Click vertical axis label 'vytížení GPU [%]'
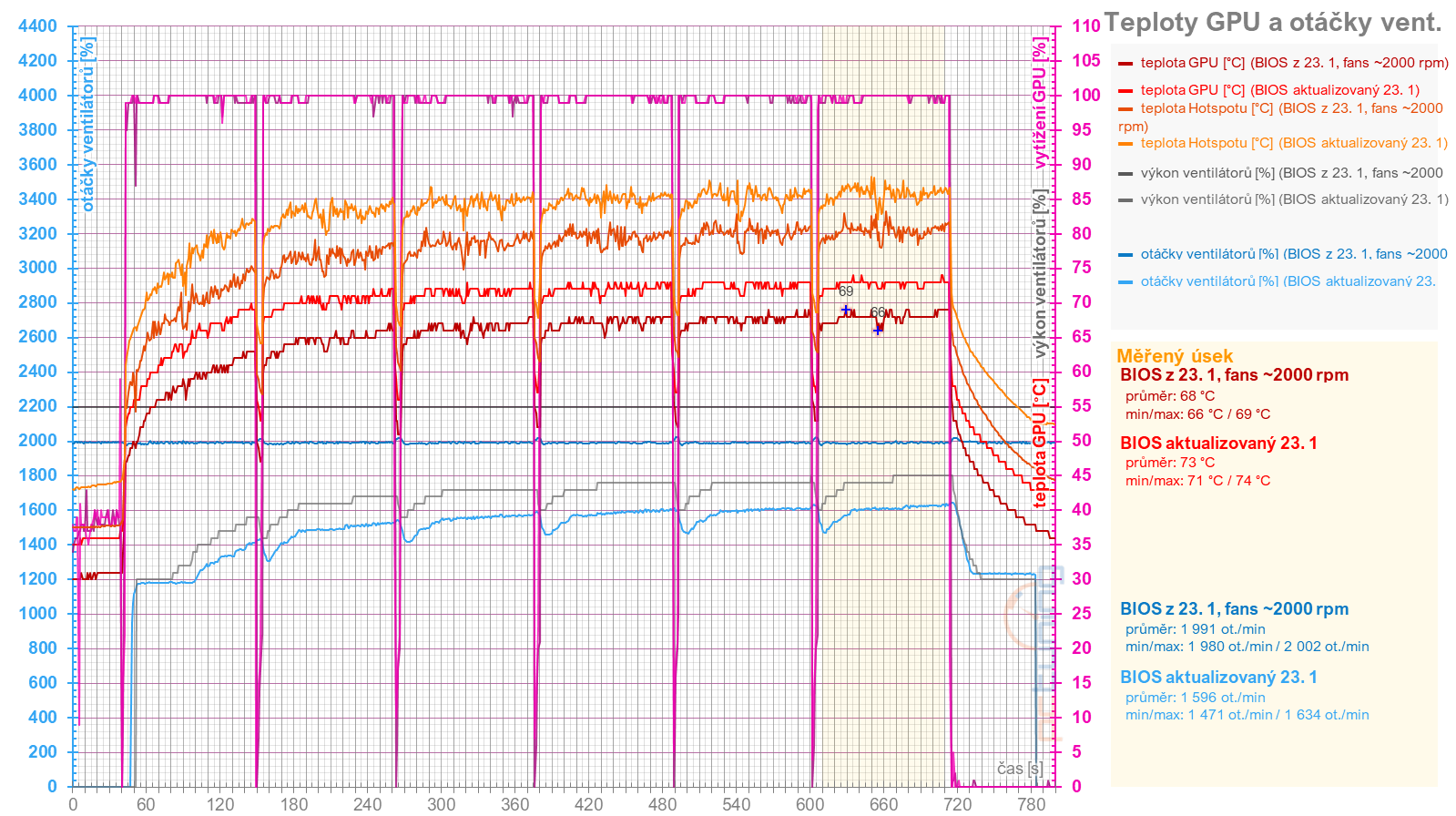1456x816 pixels. [1039, 103]
